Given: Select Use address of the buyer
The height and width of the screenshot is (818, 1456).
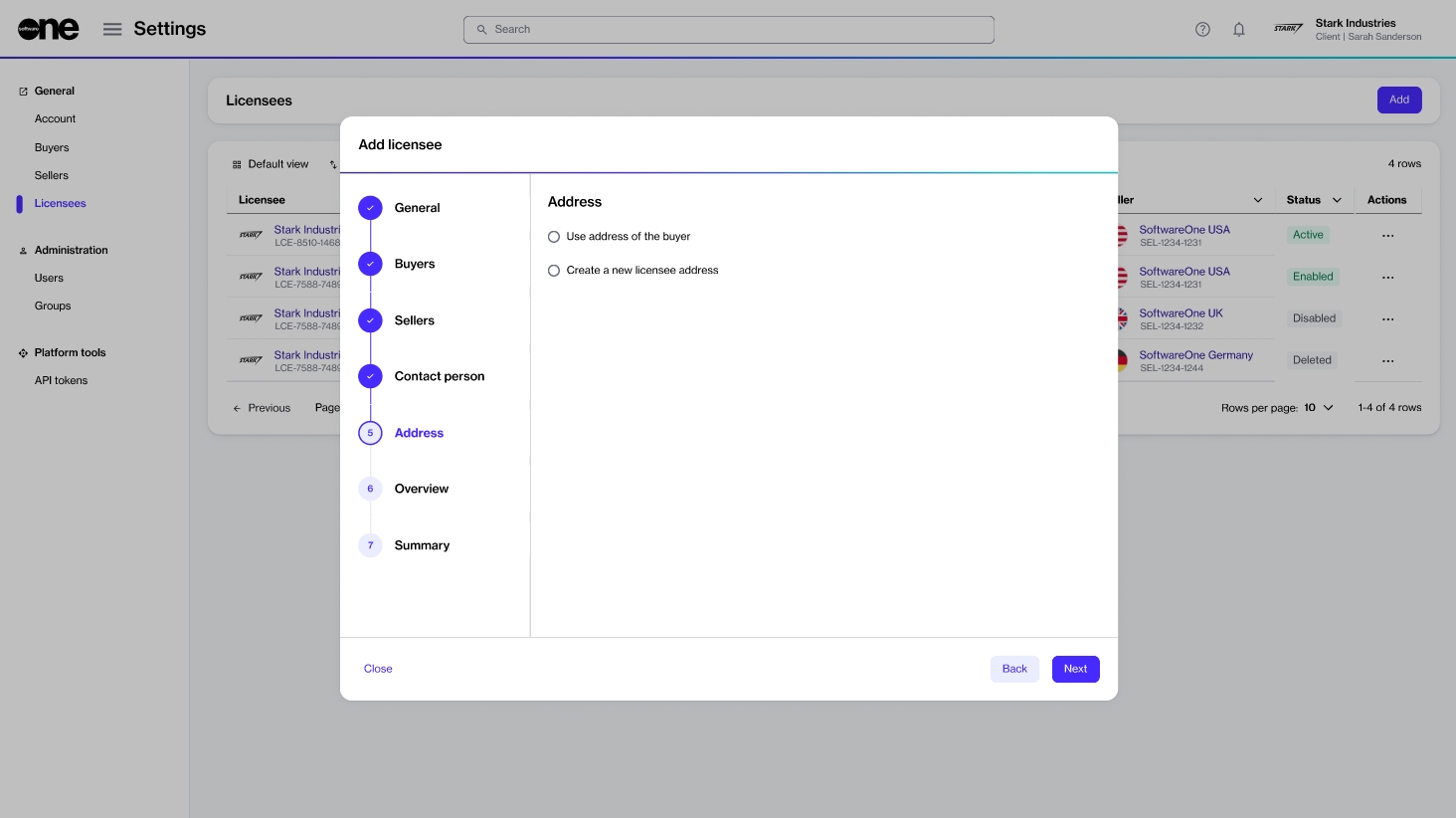Looking at the screenshot, I should click(x=554, y=237).
